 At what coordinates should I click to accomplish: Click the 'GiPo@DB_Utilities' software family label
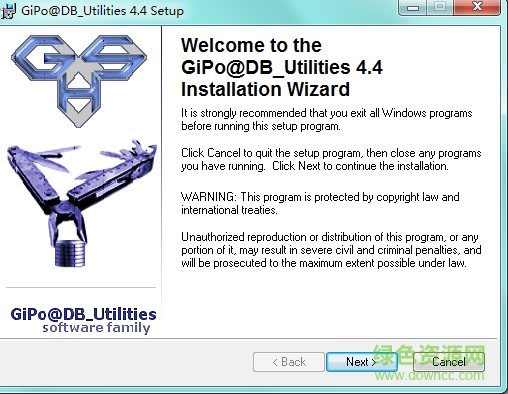click(x=83, y=321)
